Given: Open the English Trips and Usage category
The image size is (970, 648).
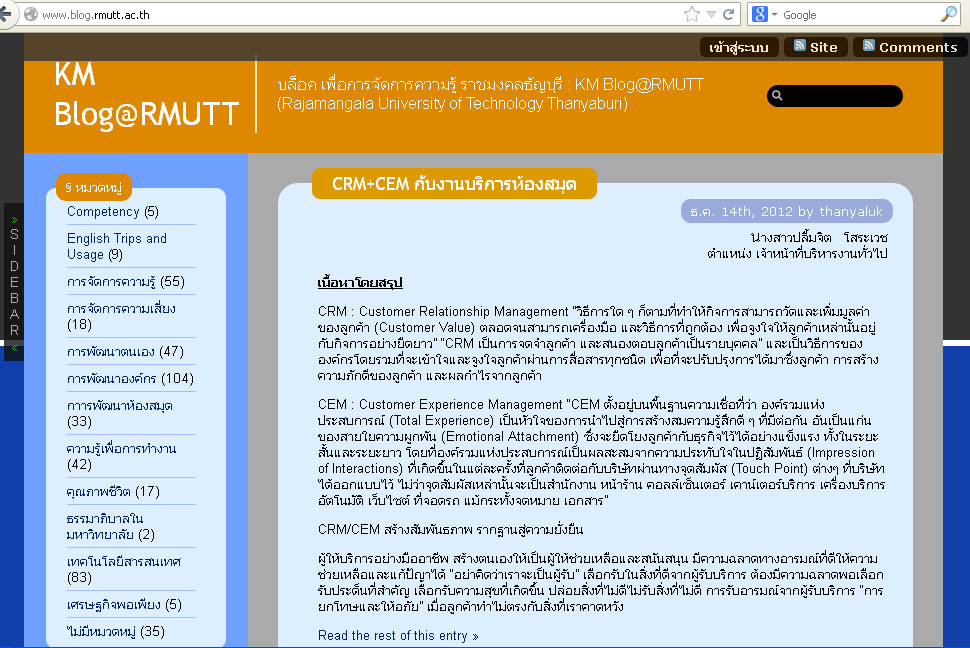Looking at the screenshot, I should pyautogui.click(x=117, y=246).
